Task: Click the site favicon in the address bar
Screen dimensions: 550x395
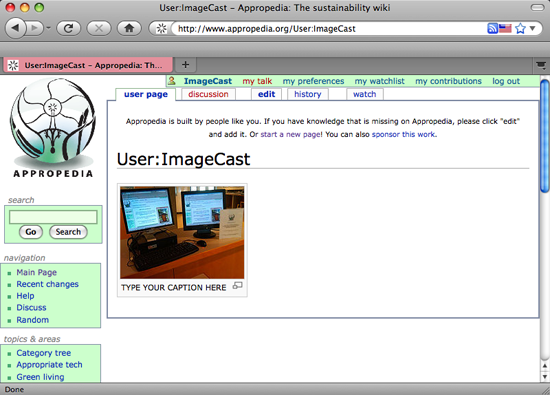Action: (161, 28)
